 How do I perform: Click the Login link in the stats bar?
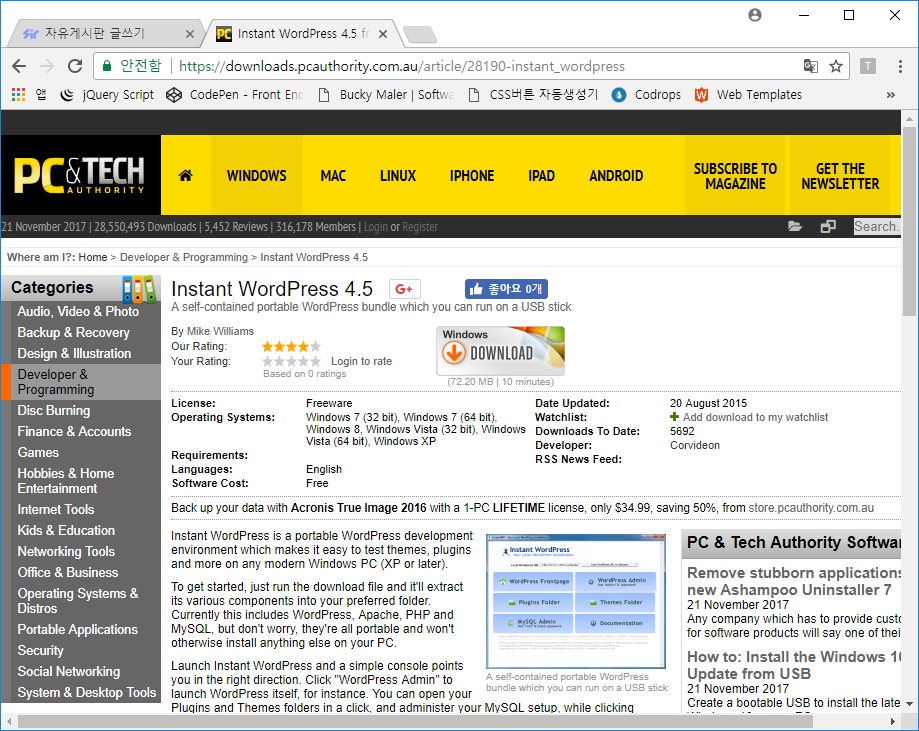point(375,227)
